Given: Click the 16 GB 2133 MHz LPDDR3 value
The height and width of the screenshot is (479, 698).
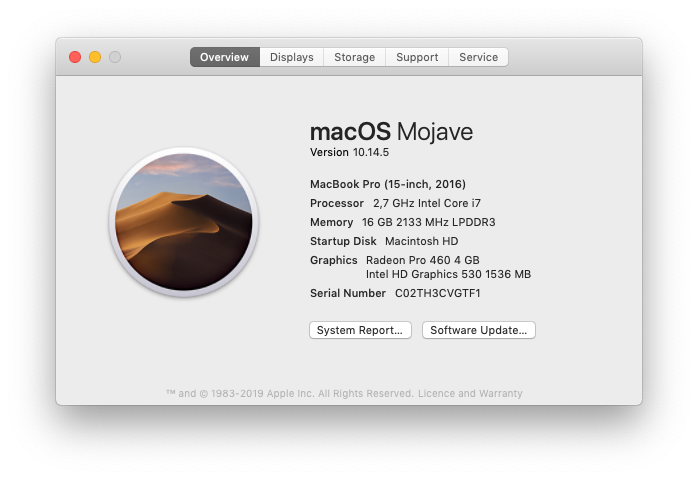Looking at the screenshot, I should click(429, 222).
